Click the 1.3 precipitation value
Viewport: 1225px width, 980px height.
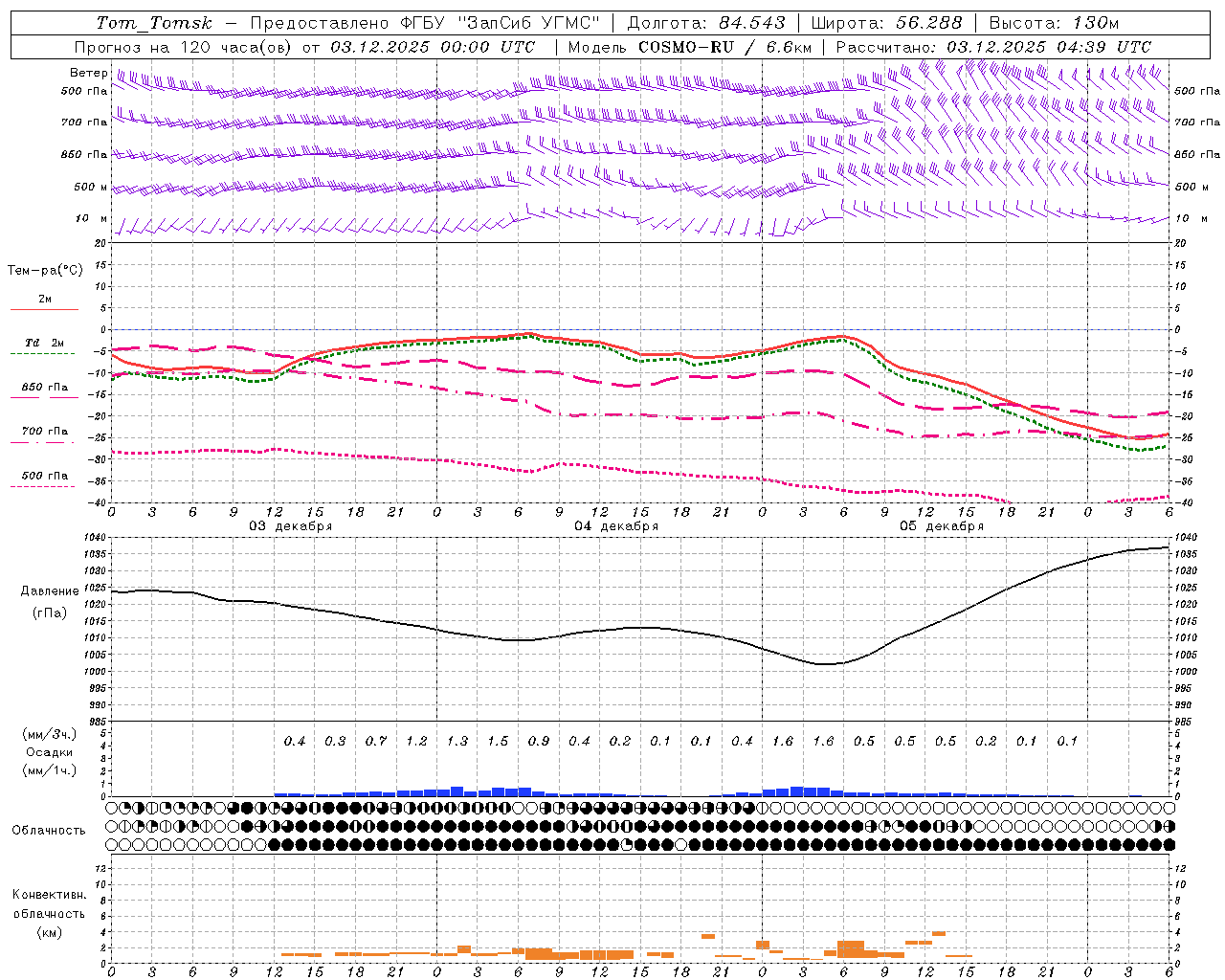[457, 741]
